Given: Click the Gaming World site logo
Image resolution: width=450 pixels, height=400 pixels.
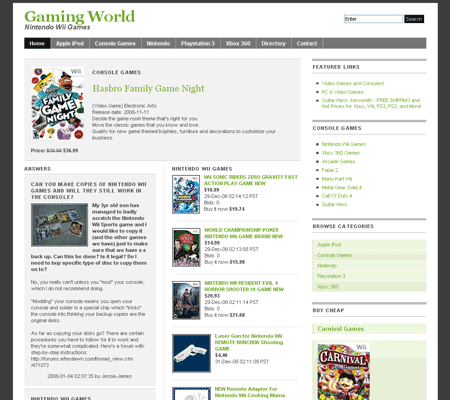Looking at the screenshot, I should coord(80,17).
